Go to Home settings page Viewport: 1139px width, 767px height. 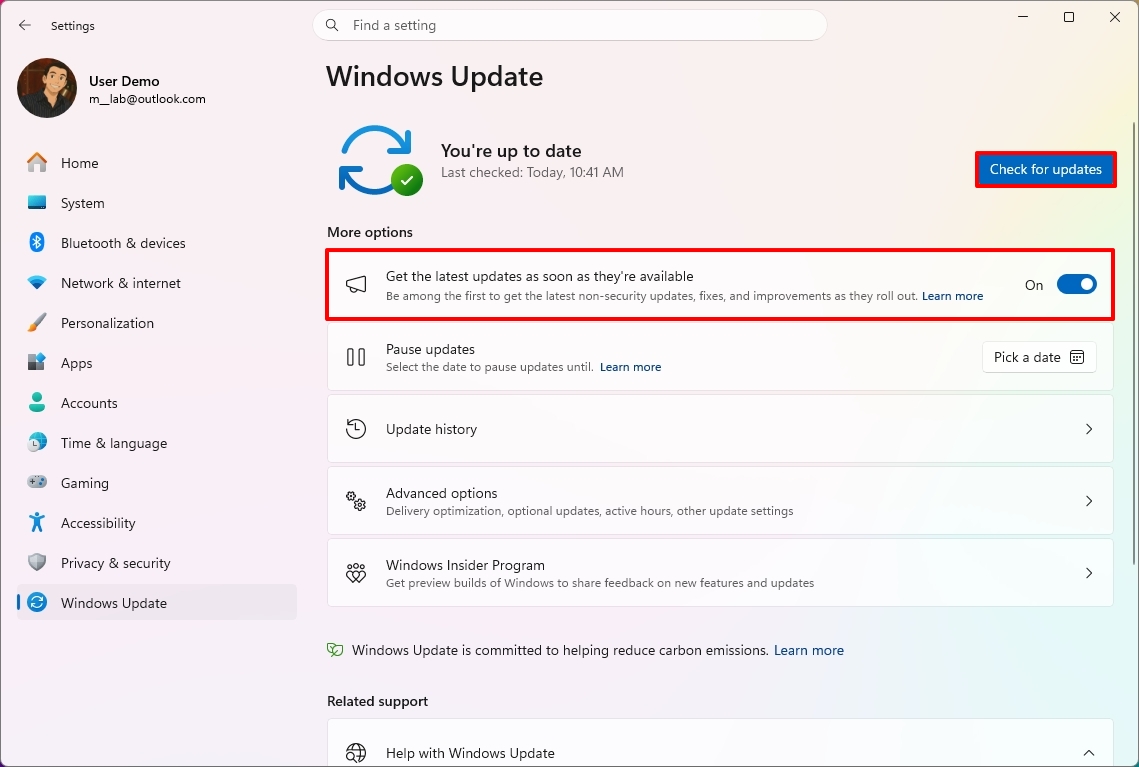(x=157, y=163)
